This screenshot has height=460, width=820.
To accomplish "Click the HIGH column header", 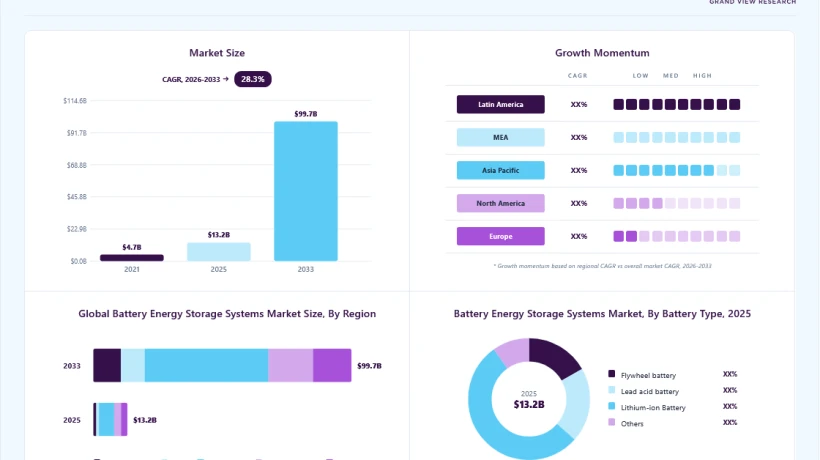I will point(702,76).
